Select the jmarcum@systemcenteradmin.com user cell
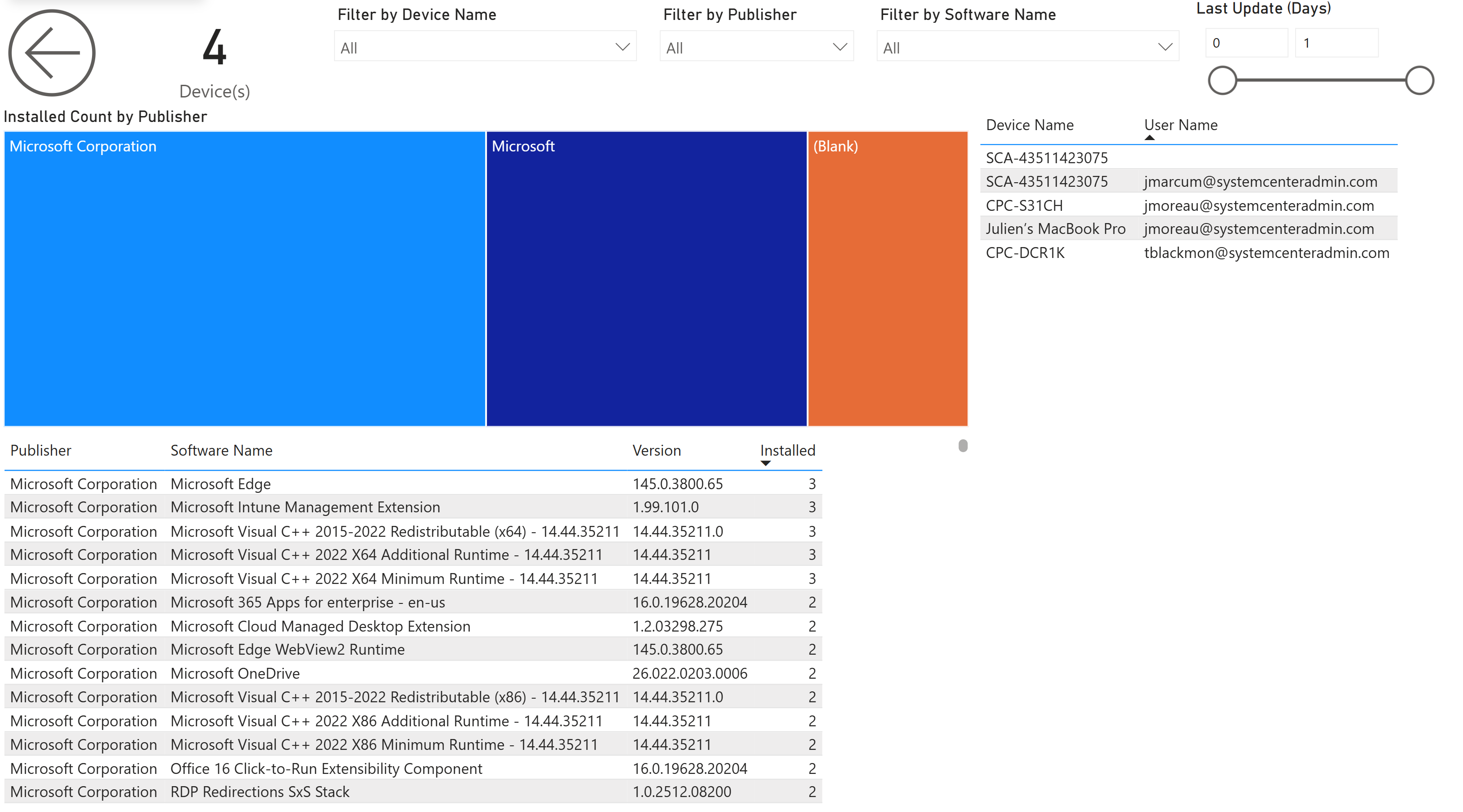 1260,182
